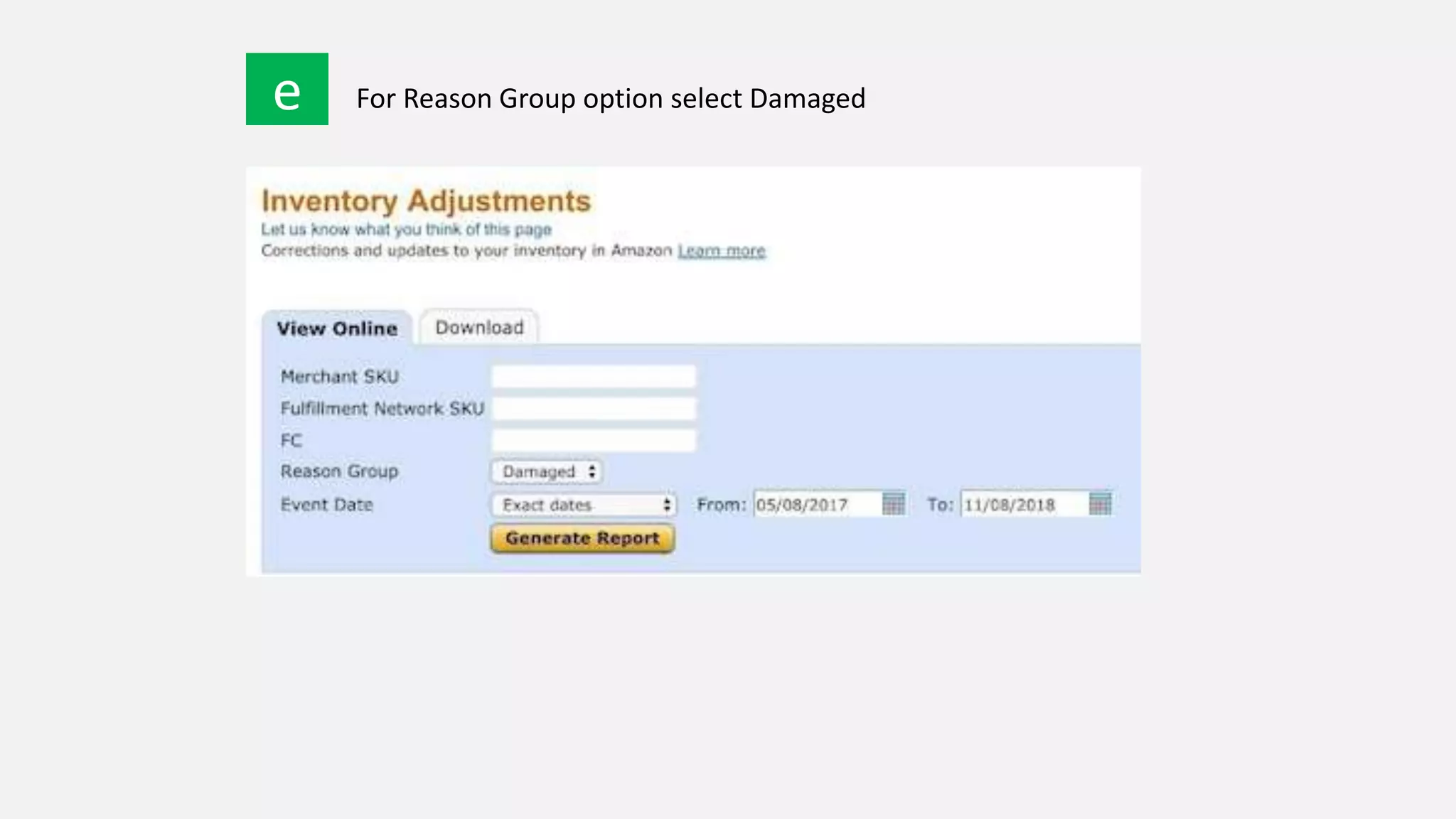The image size is (1456, 819).
Task: Click 'Let us know what you think' link
Action: 406,230
